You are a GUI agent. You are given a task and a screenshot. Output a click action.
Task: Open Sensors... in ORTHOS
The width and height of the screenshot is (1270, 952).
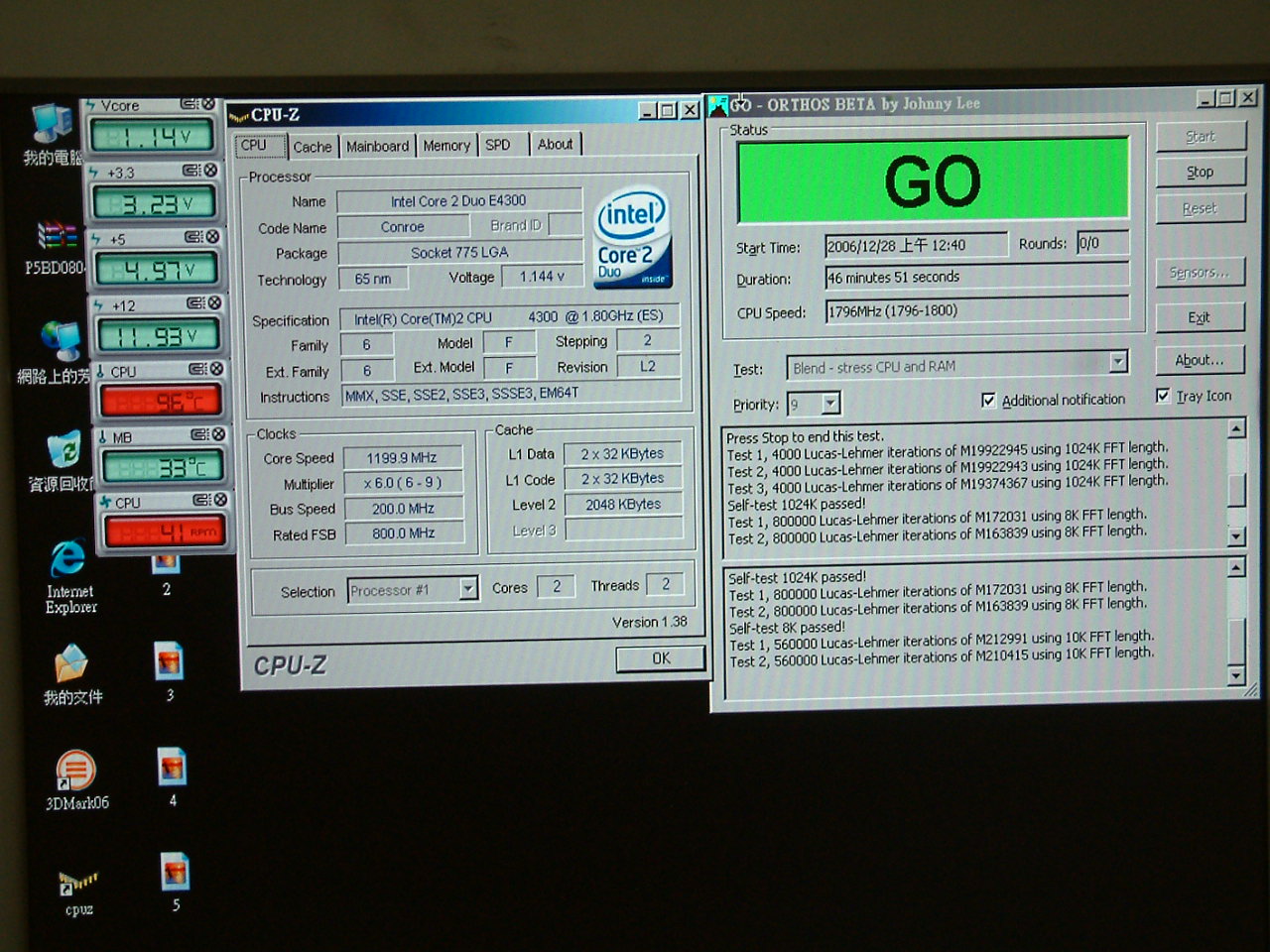point(1200,272)
